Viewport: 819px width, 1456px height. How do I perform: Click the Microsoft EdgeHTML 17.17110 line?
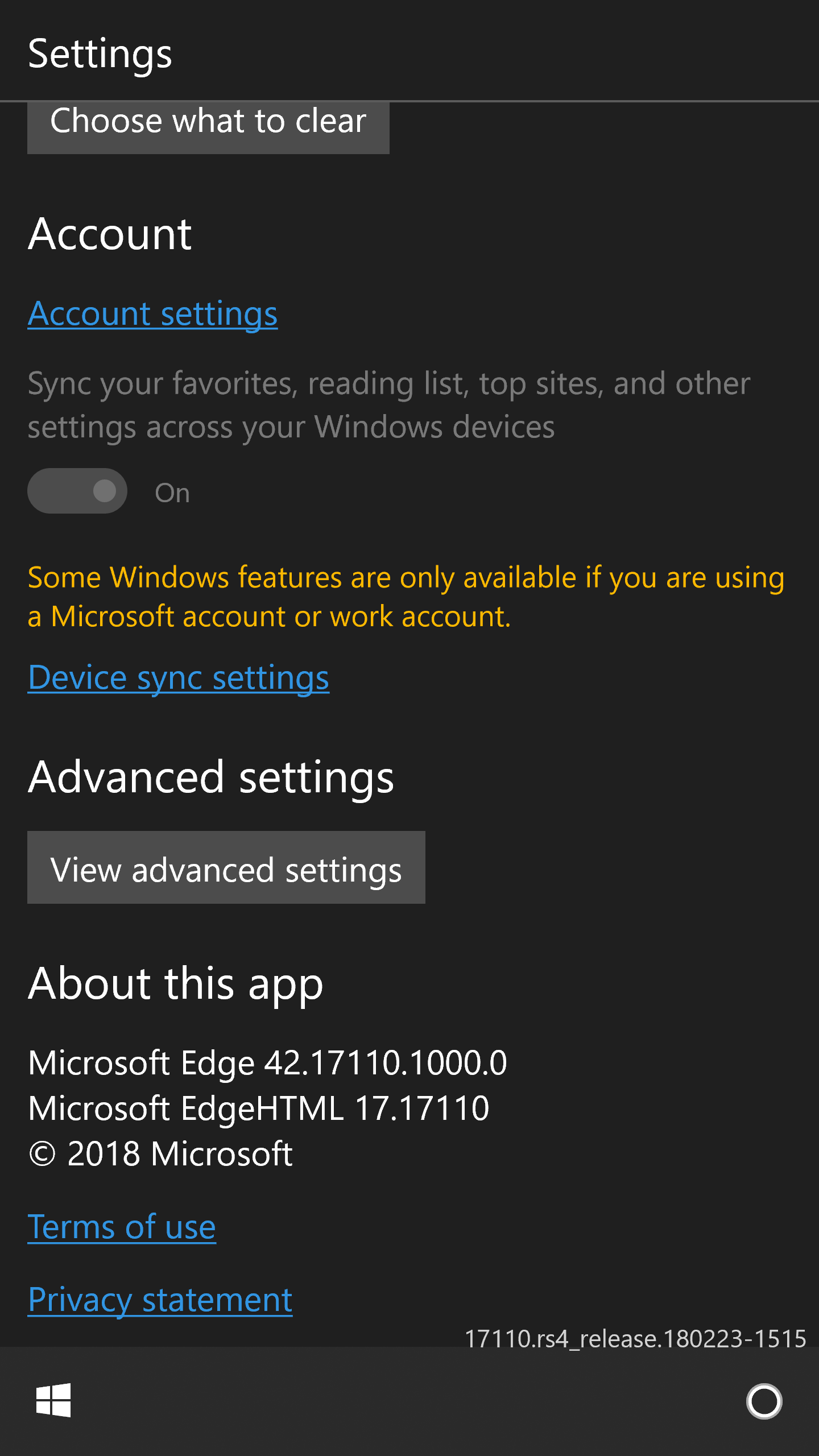click(x=259, y=1108)
